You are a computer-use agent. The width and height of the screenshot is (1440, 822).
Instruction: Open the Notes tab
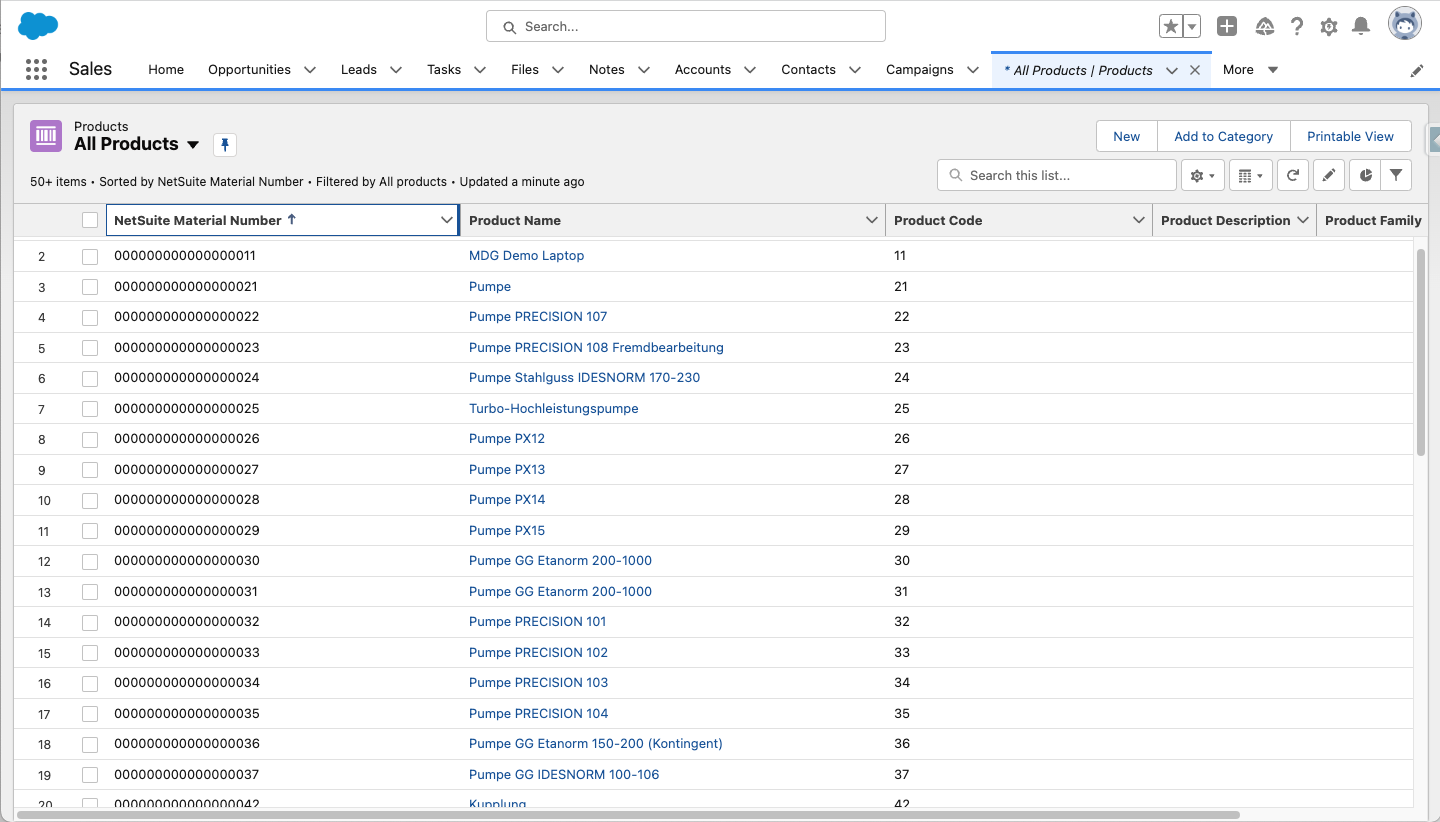[x=607, y=70]
